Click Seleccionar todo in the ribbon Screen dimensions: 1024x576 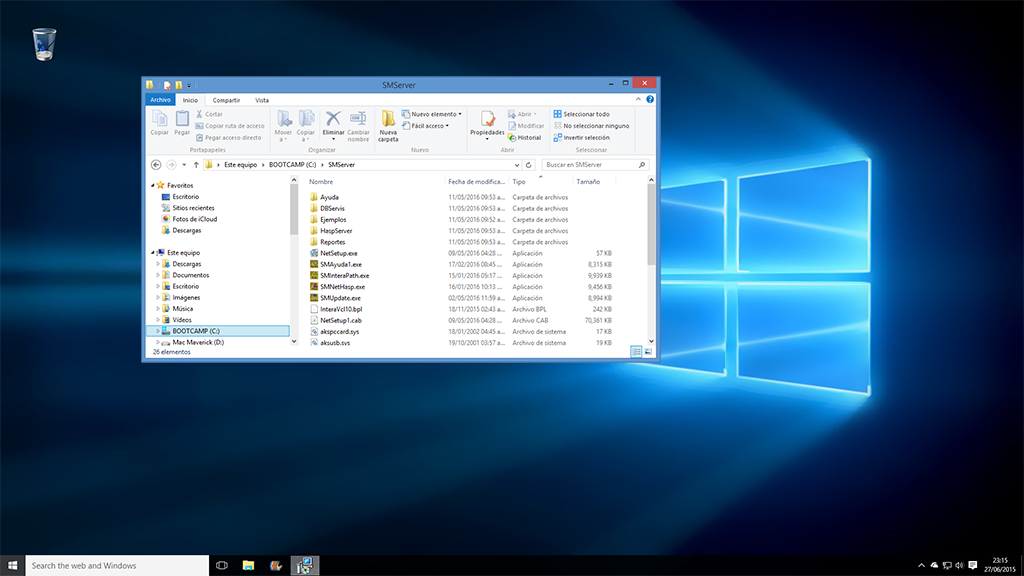(585, 114)
